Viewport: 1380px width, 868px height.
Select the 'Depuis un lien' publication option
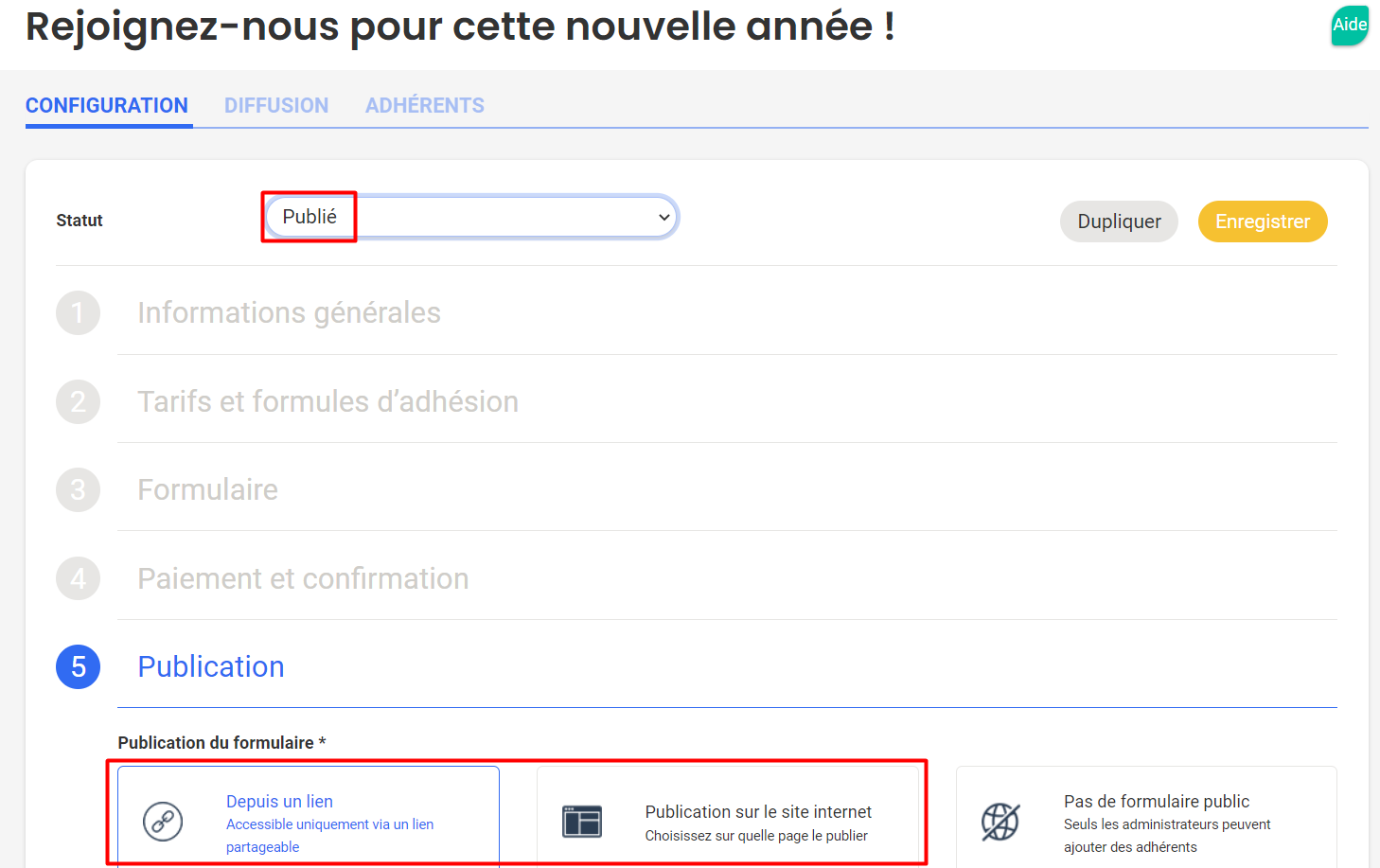pyautogui.click(x=309, y=819)
